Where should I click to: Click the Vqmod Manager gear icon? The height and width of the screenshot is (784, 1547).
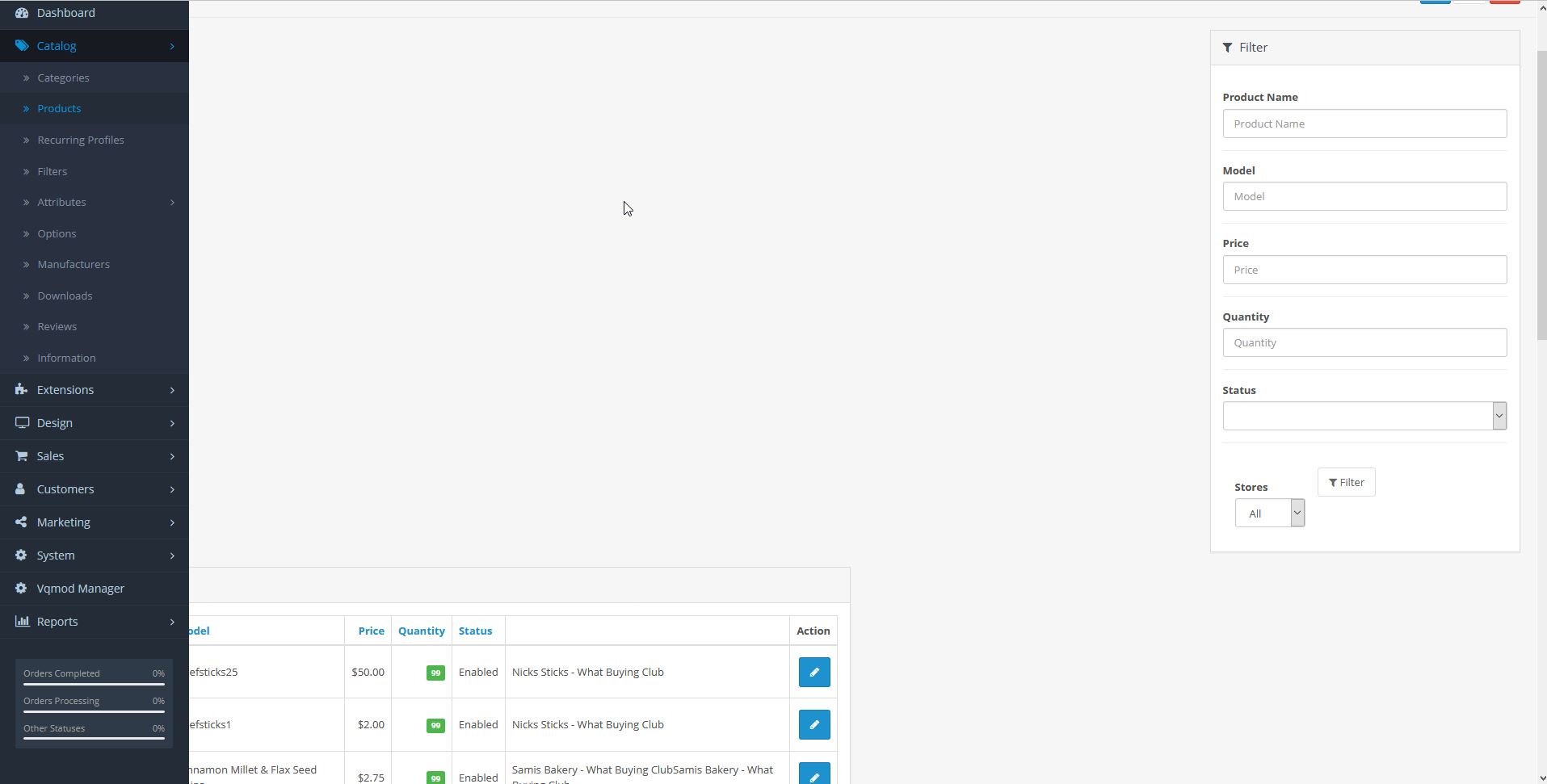pyautogui.click(x=21, y=589)
